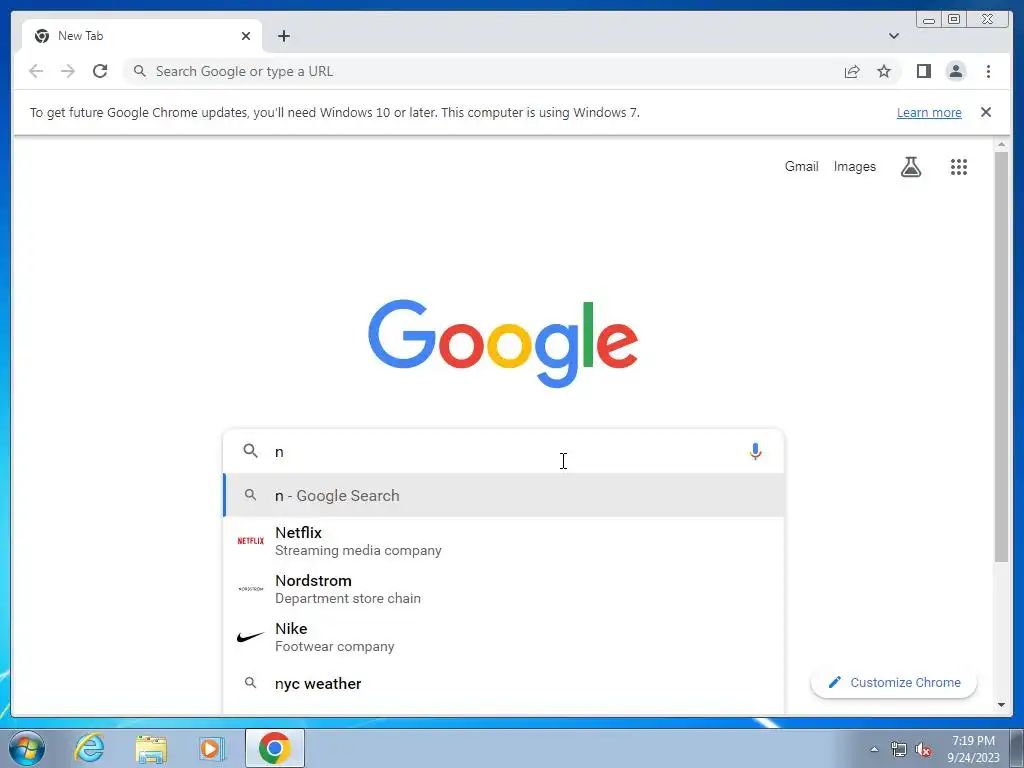The width and height of the screenshot is (1024, 768).
Task: Click Streaming media company description text
Action: pos(358,551)
